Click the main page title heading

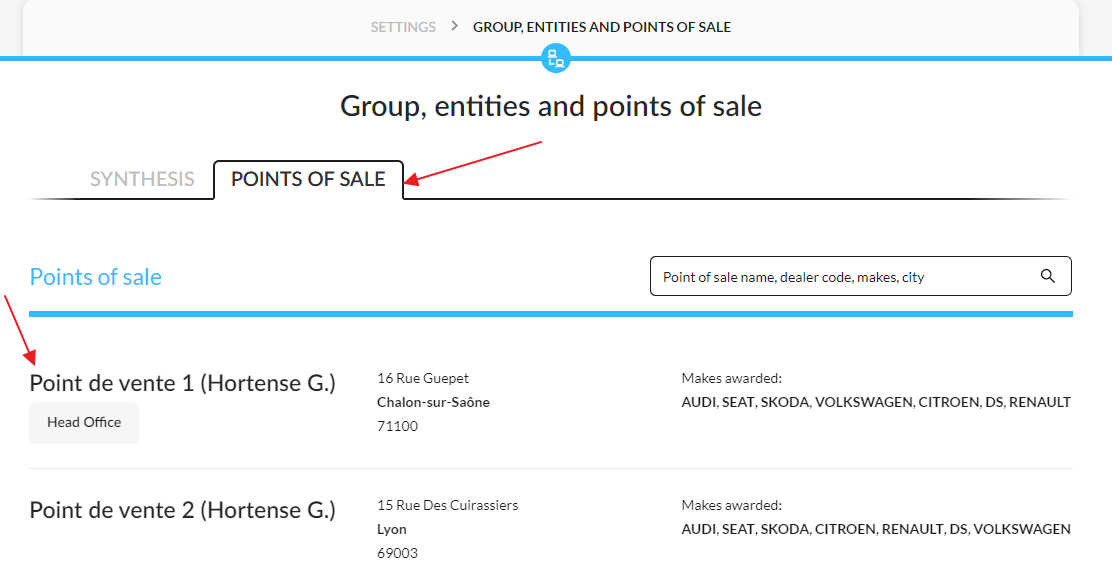(x=551, y=106)
